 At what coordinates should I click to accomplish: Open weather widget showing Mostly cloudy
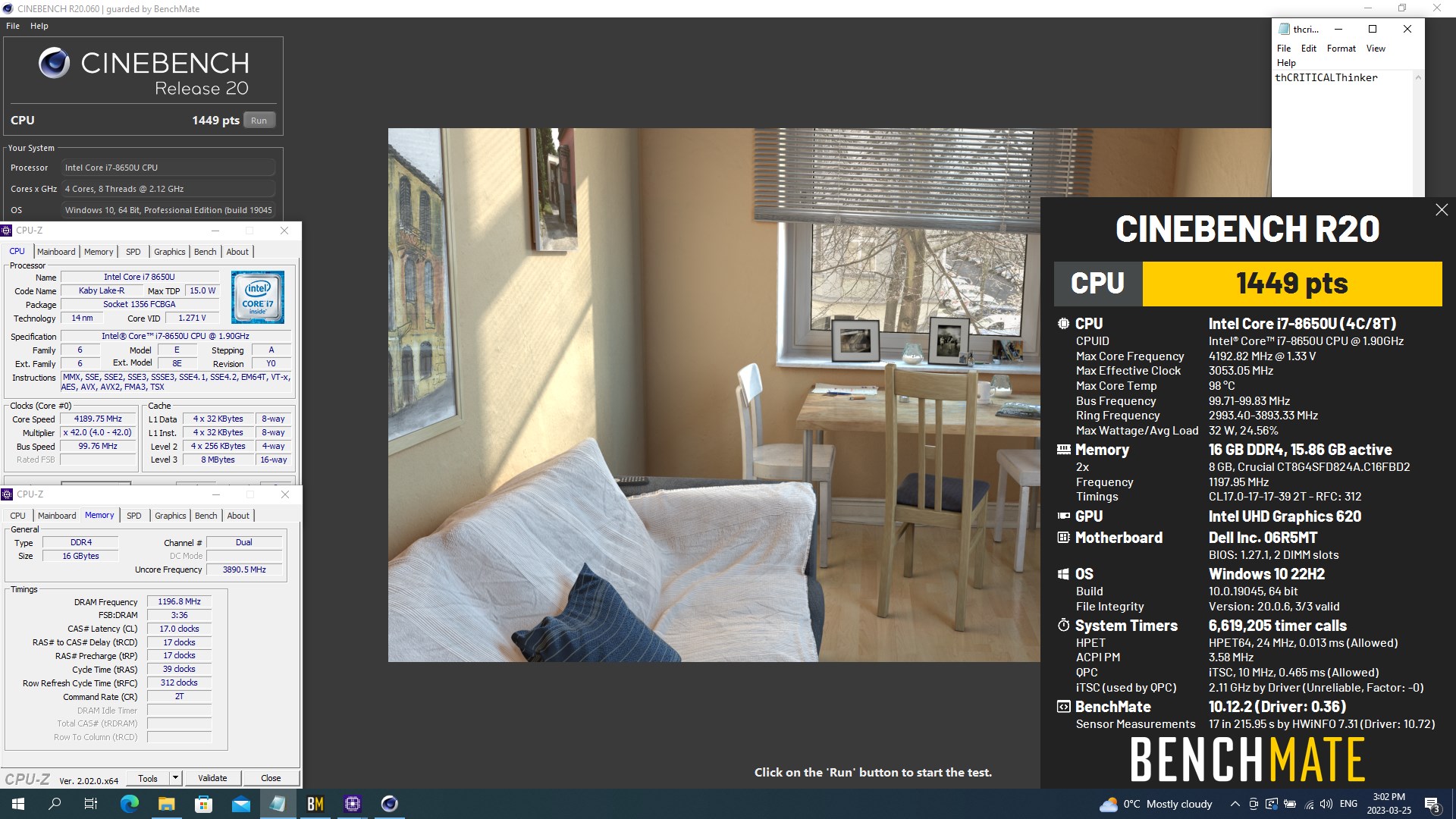(1156, 804)
